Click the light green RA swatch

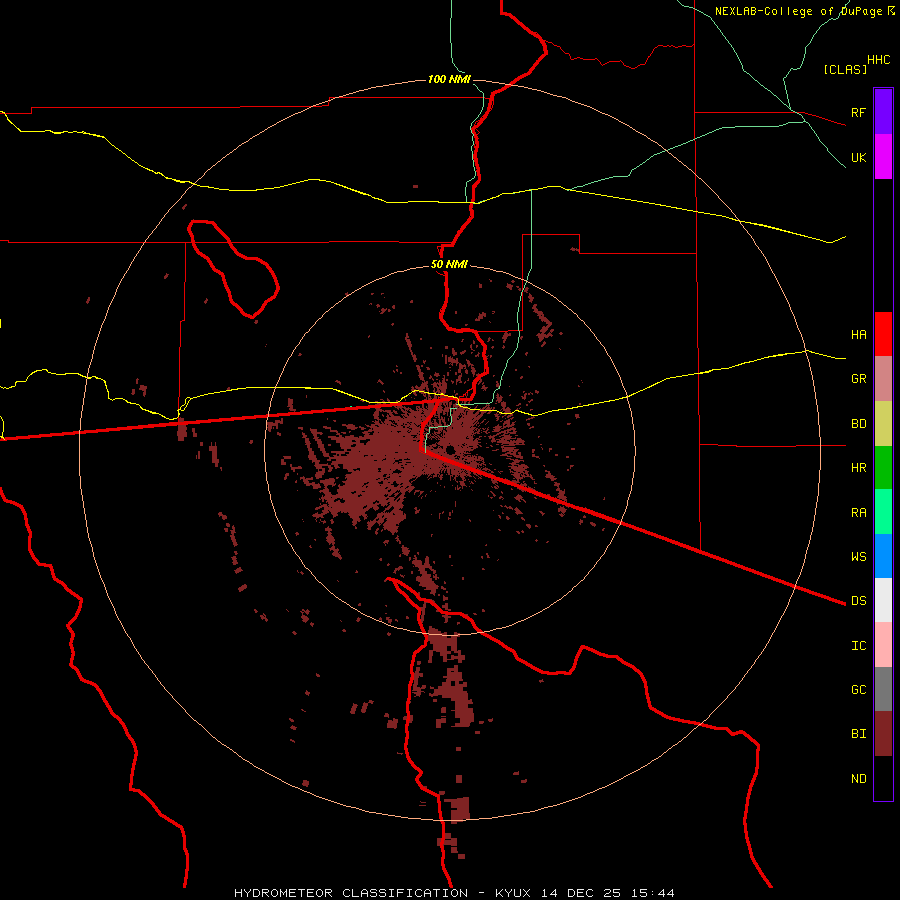coord(883,512)
